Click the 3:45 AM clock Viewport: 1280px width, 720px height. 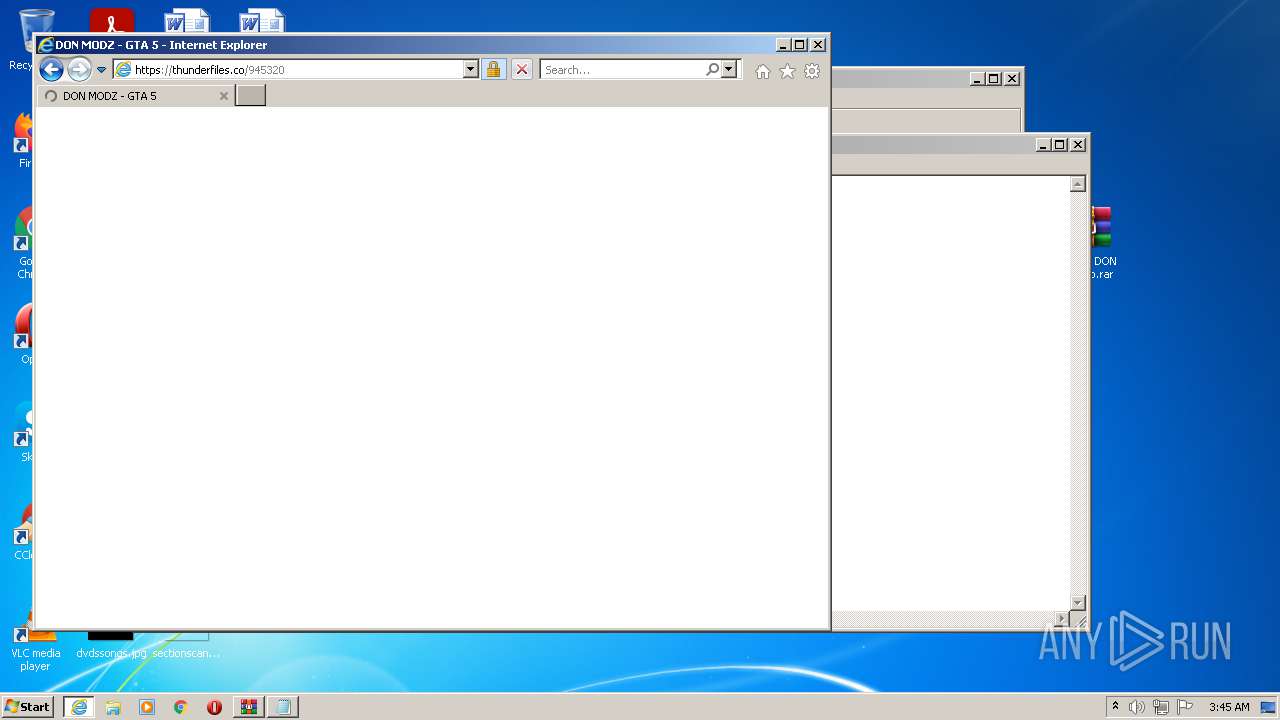point(1229,707)
